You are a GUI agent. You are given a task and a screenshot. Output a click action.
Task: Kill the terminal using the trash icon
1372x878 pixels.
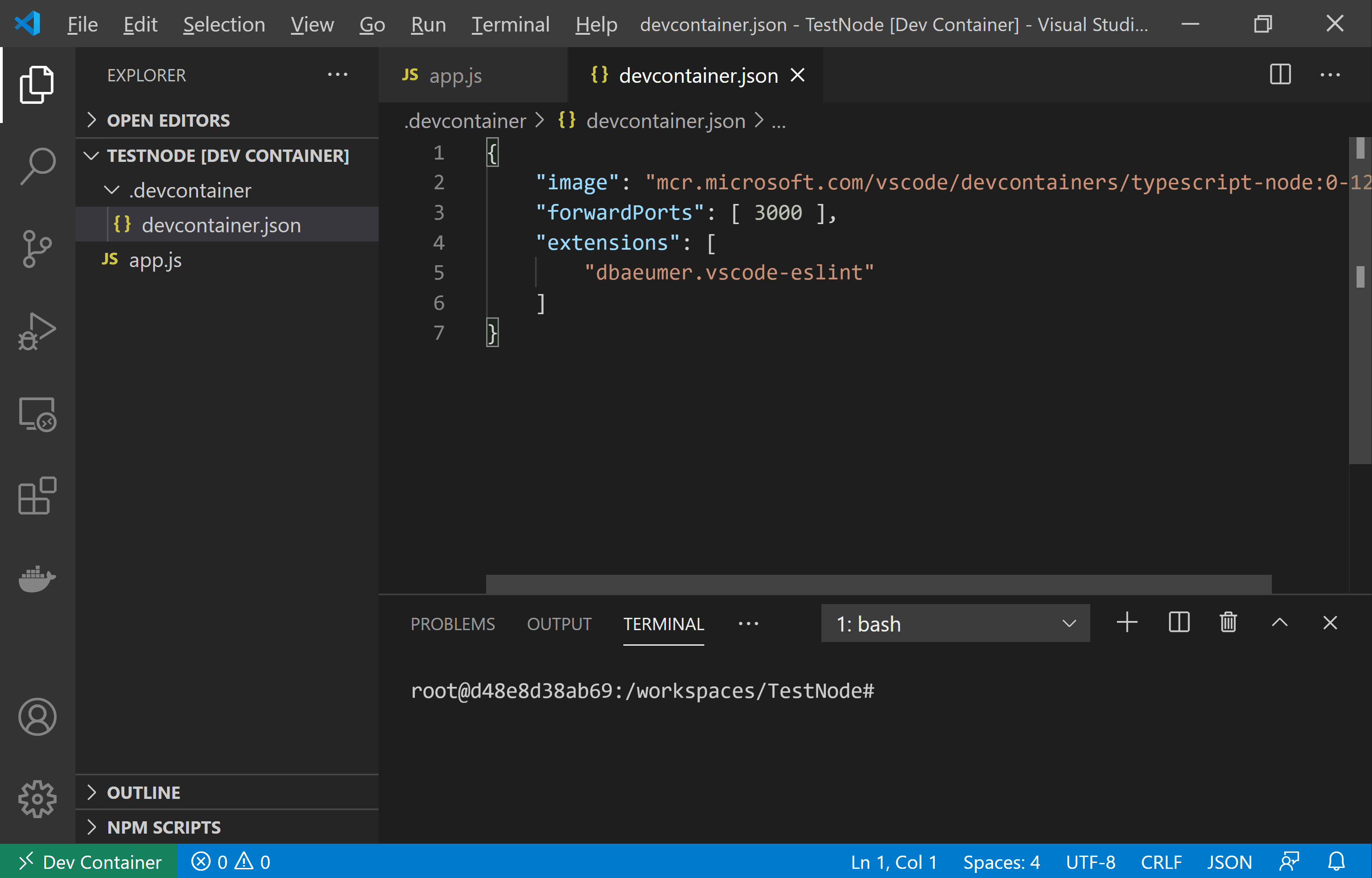(x=1228, y=622)
